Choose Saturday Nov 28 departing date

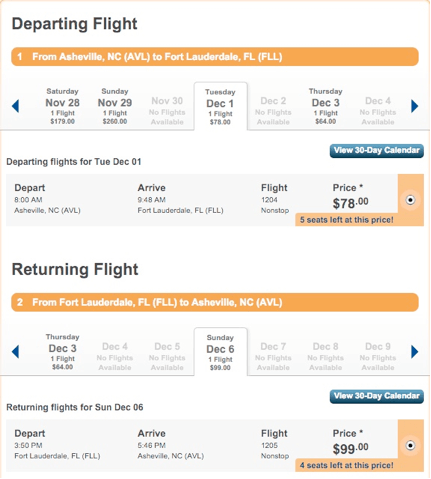tap(62, 106)
